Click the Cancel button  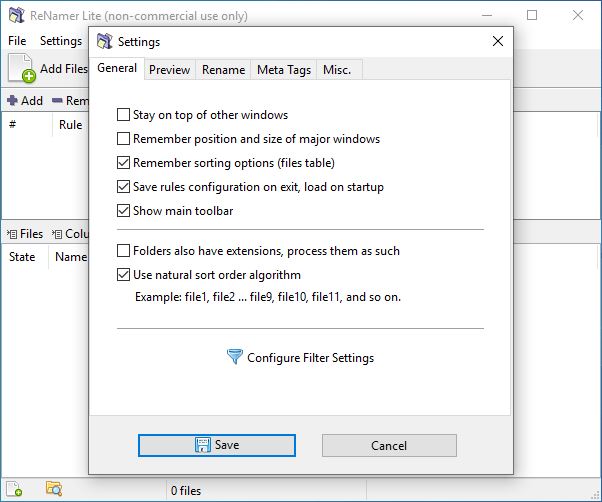click(x=389, y=446)
